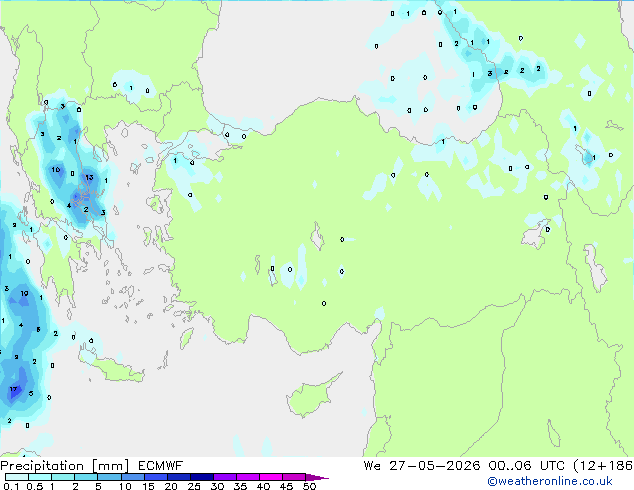Image resolution: width=634 pixels, height=490 pixels.
Task: Select the 40–45 mm magenta legend segment
Action: point(271,477)
